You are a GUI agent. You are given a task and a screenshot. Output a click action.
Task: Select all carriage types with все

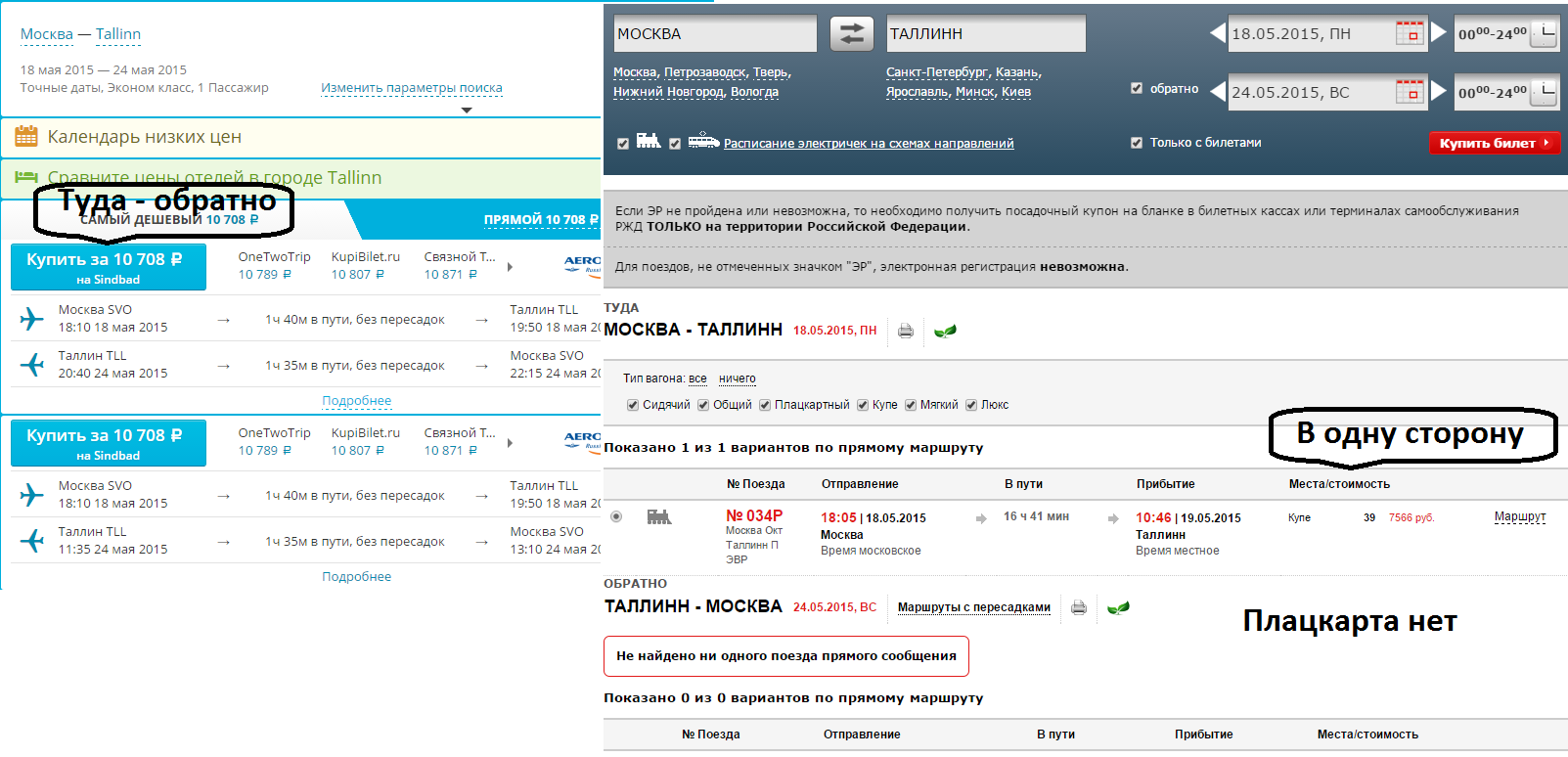(x=697, y=378)
